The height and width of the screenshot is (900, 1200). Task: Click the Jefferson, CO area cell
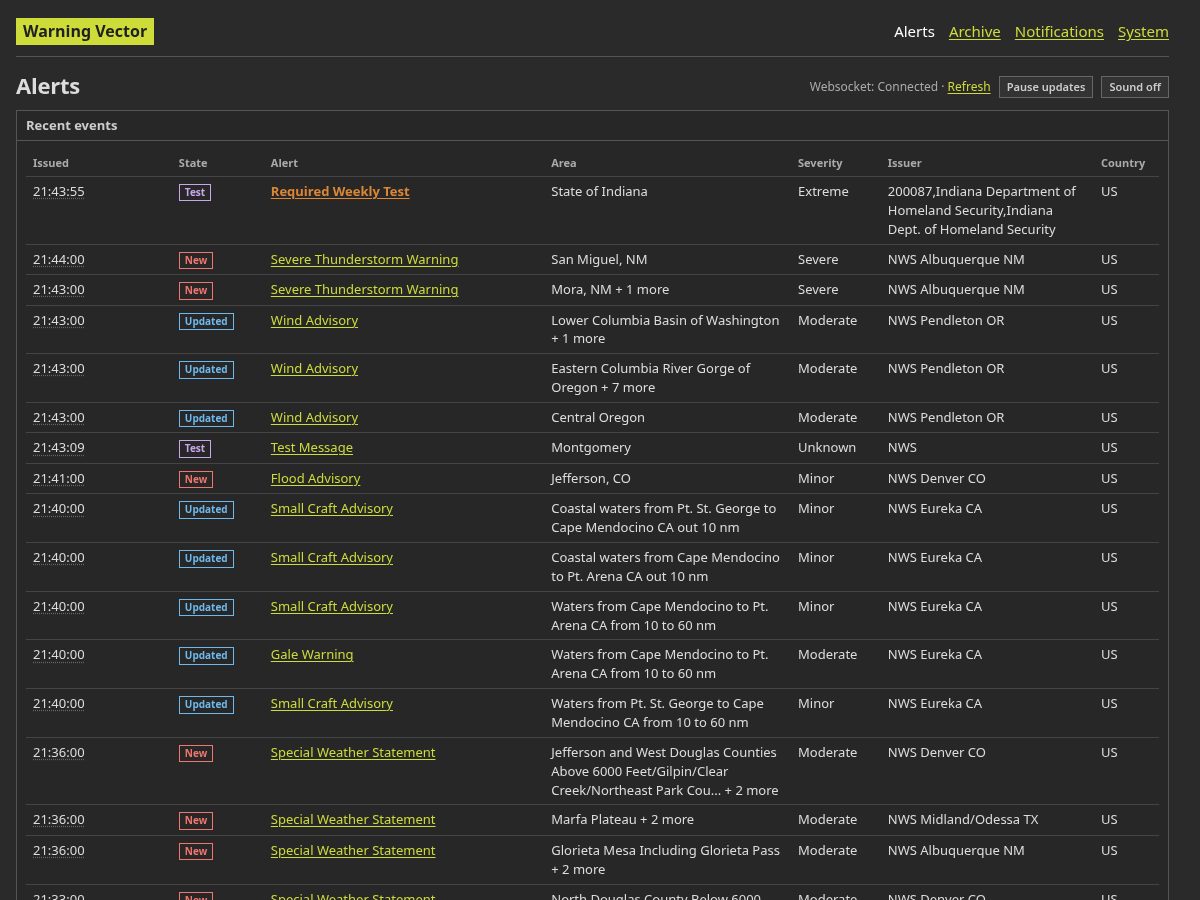[x=591, y=479]
